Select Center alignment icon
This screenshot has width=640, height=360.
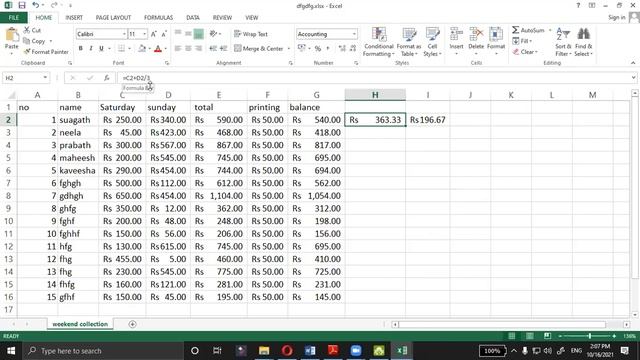coord(188,49)
